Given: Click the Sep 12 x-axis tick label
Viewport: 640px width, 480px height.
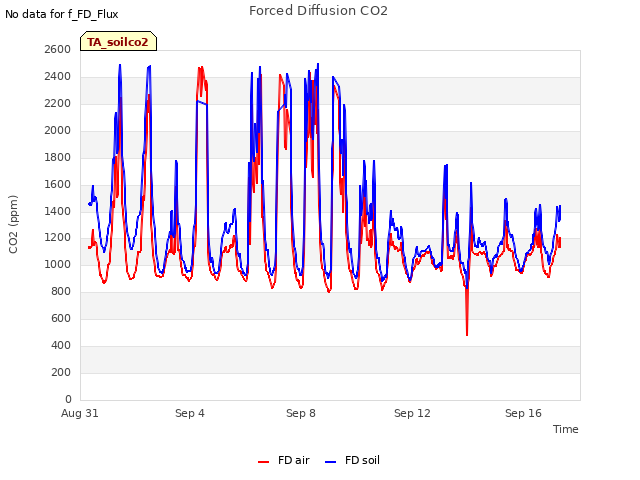Looking at the screenshot, I should (x=412, y=413).
